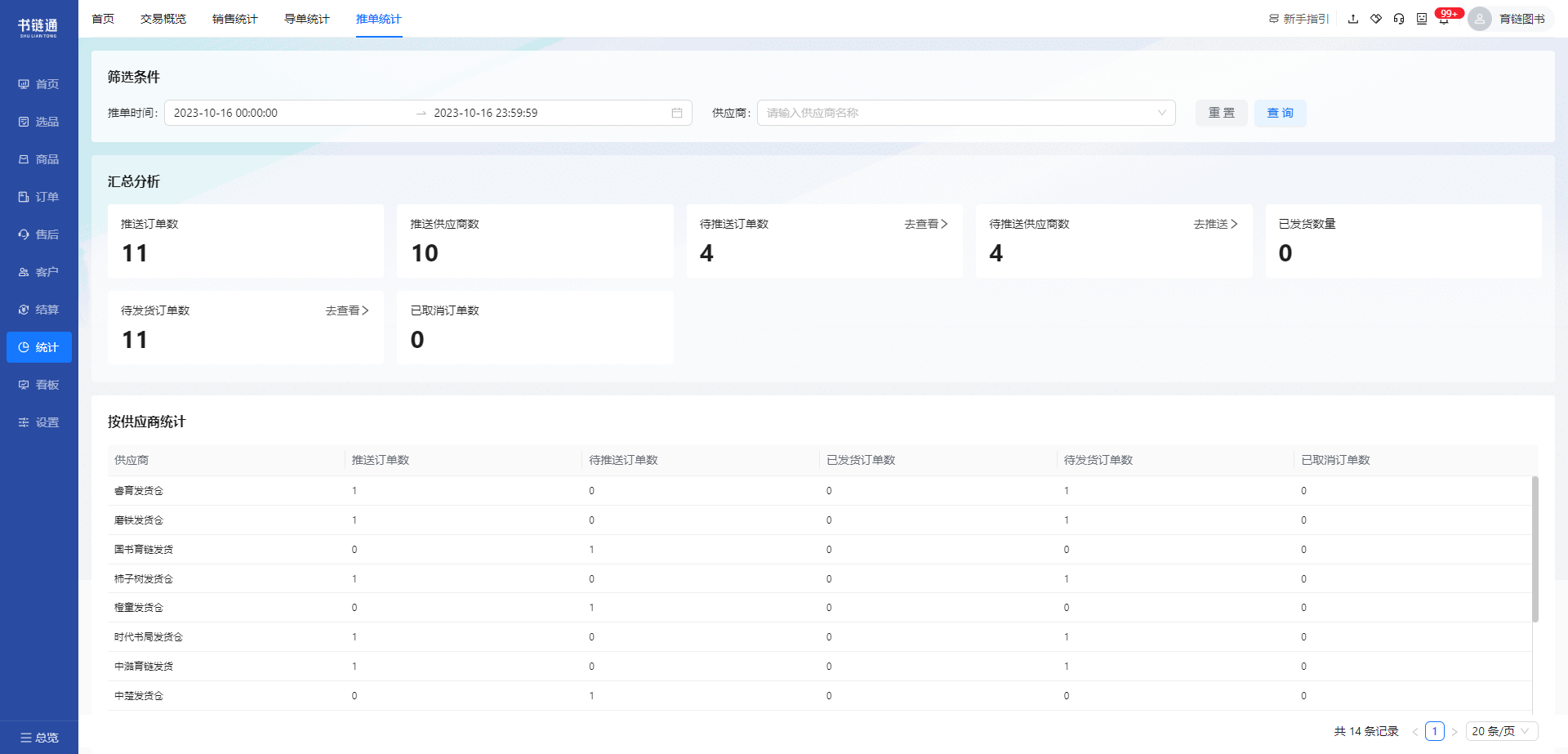The image size is (1568, 754).
Task: Click the 已取消订单数 card value 0
Action: tap(417, 340)
